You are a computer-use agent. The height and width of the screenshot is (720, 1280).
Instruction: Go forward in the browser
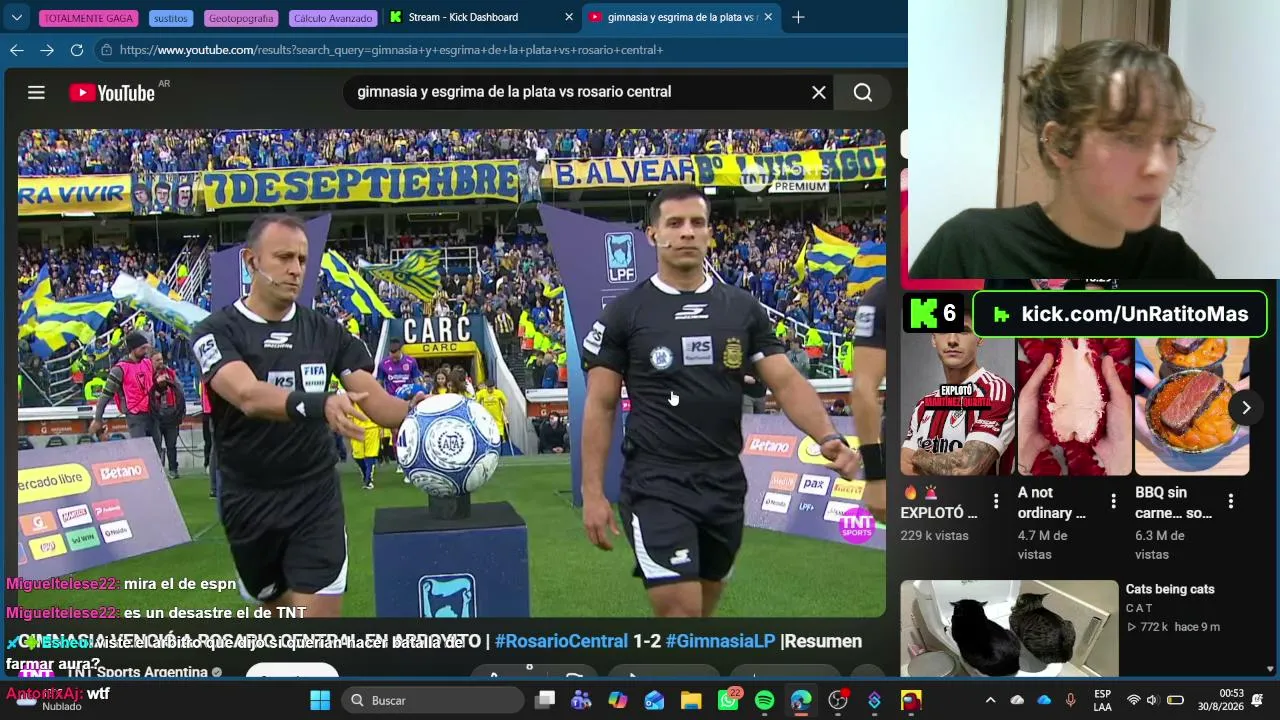click(47, 50)
